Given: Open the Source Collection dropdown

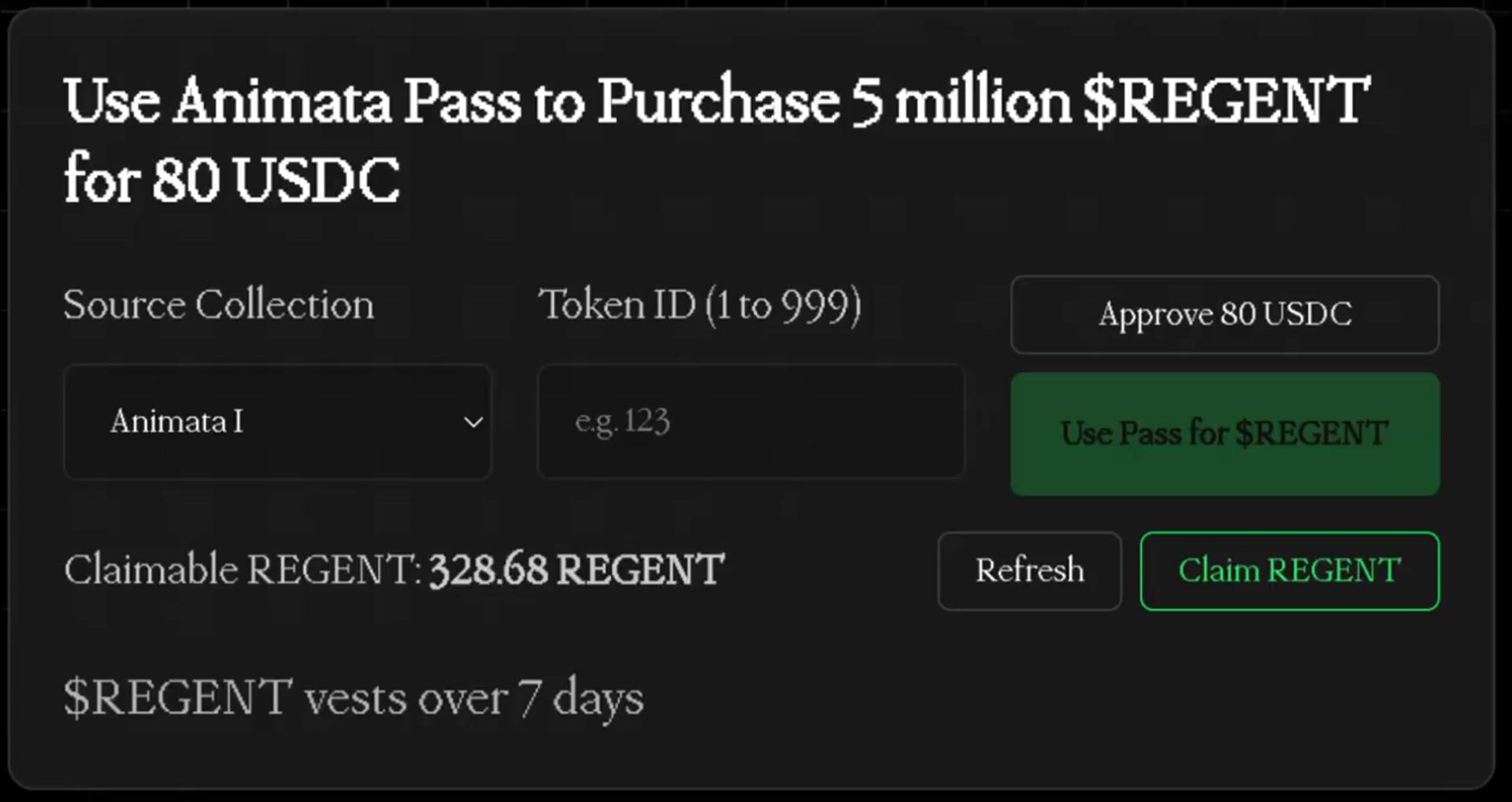Looking at the screenshot, I should (277, 421).
